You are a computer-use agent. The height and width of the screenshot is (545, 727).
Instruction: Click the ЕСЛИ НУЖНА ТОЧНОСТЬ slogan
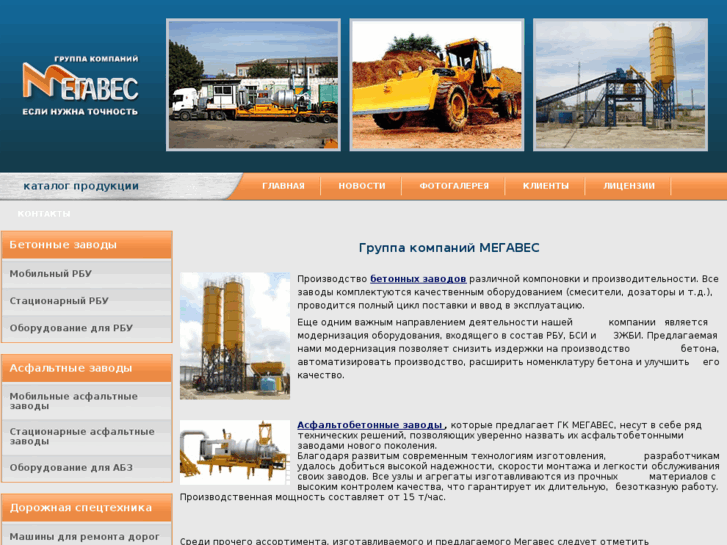click(x=80, y=112)
